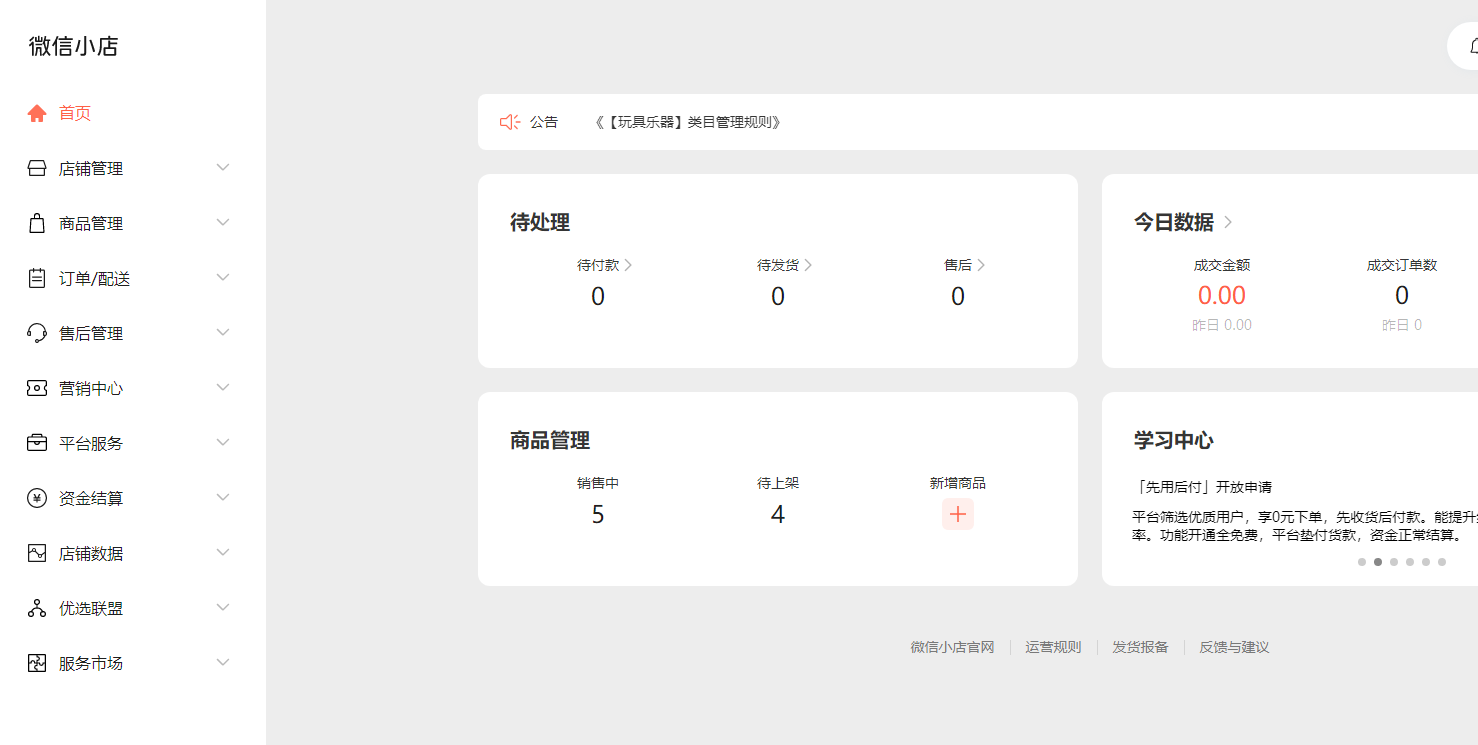
Task: Click the 微信小店 logo title
Action: [74, 46]
